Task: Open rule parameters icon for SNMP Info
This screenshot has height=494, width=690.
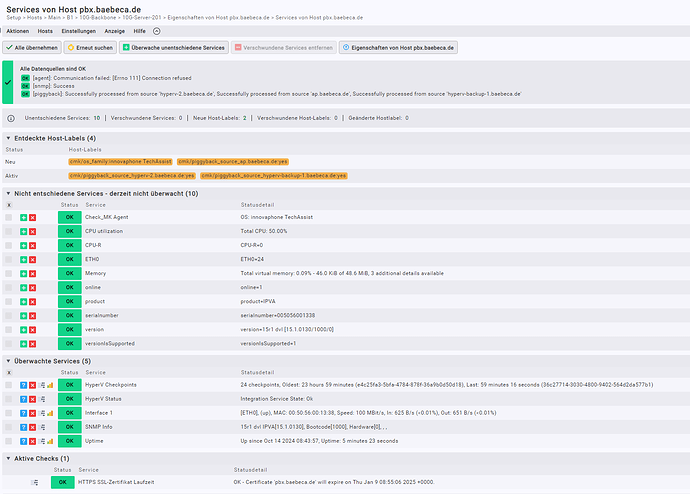Action: pos(42,427)
